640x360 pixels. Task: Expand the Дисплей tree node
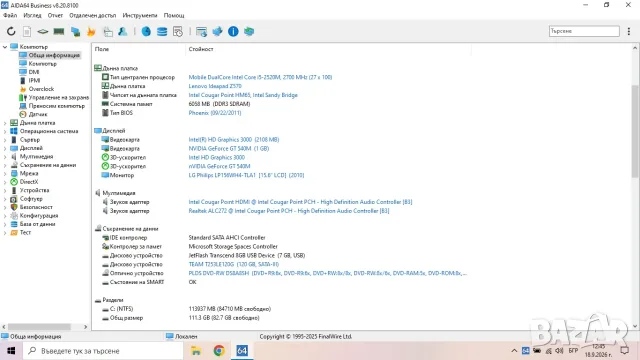click(5, 148)
